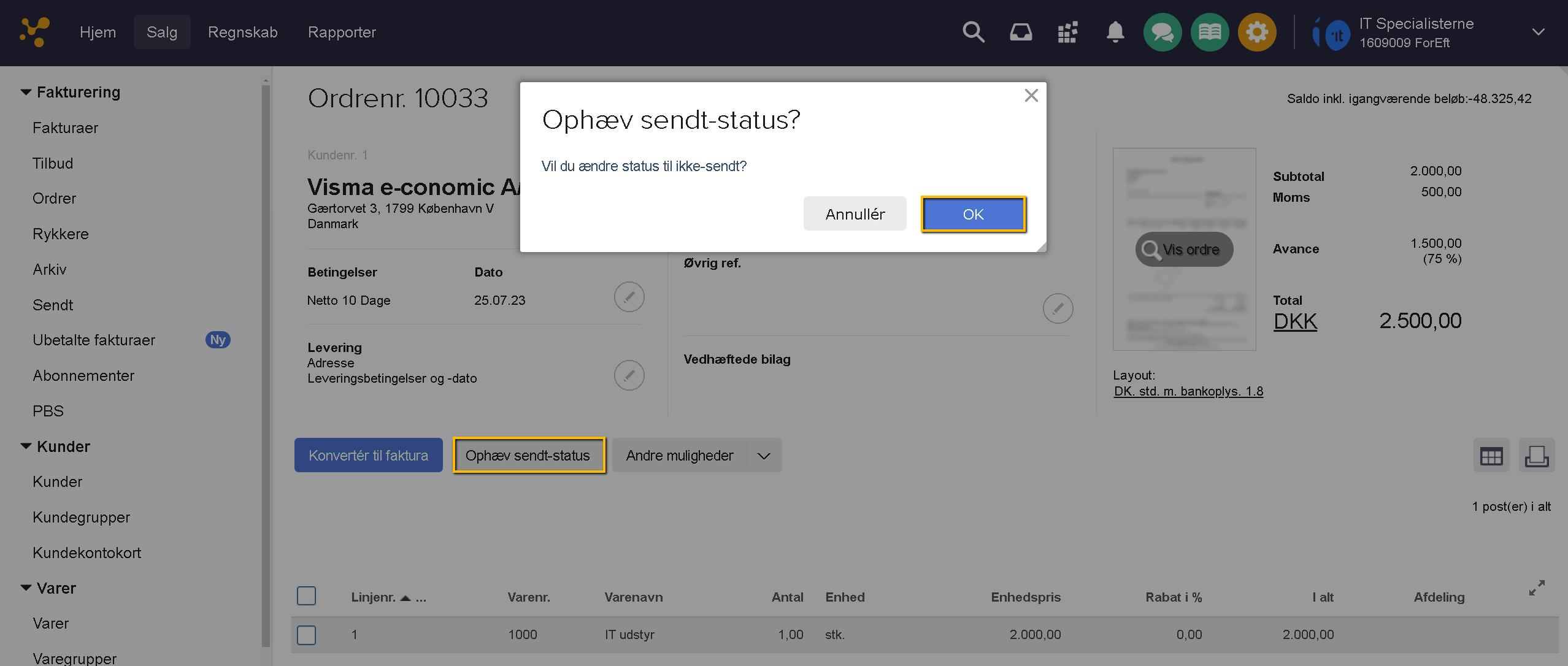Collapse the Kunder sidebar section
Viewport: 1568px width, 666px height.
point(26,446)
